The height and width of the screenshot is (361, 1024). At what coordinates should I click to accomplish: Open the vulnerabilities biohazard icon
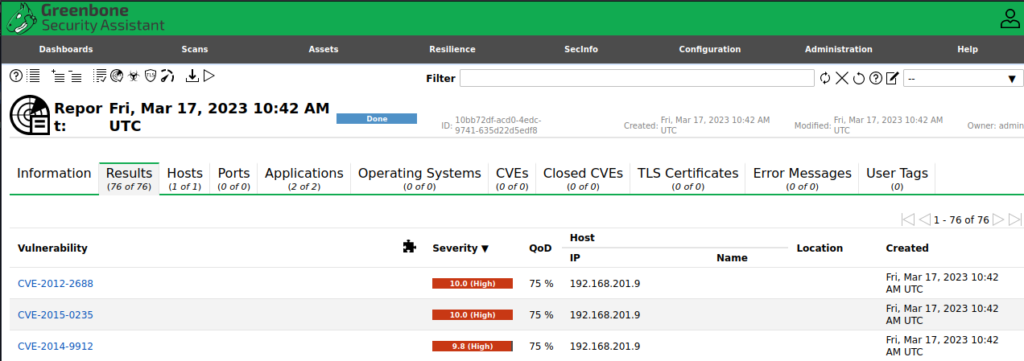click(x=133, y=76)
